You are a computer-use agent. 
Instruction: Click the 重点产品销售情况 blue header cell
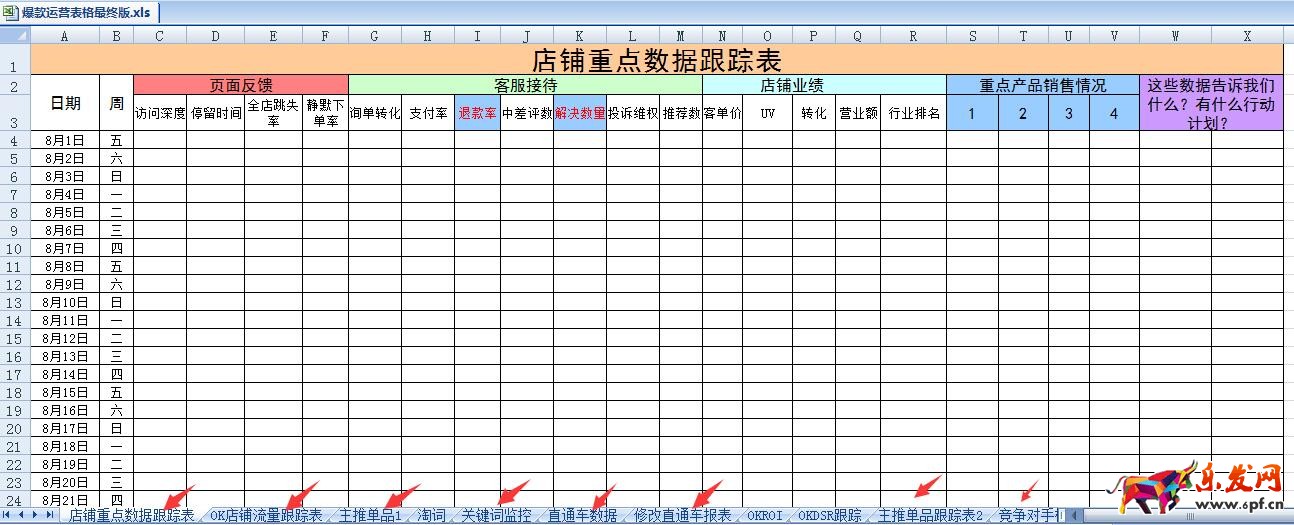pyautogui.click(x=1043, y=85)
